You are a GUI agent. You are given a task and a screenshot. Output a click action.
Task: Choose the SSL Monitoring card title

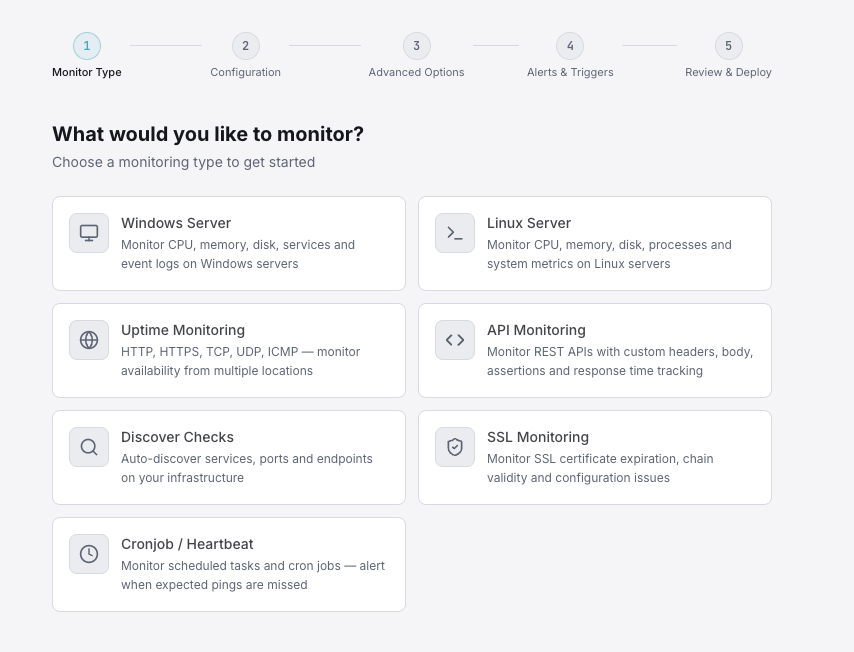coord(538,437)
